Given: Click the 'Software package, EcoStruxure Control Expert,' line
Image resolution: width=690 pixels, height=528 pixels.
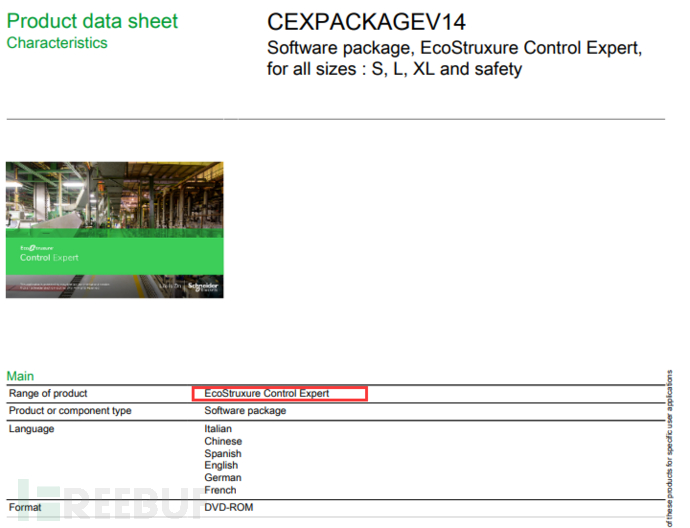Looking at the screenshot, I should click(454, 48).
